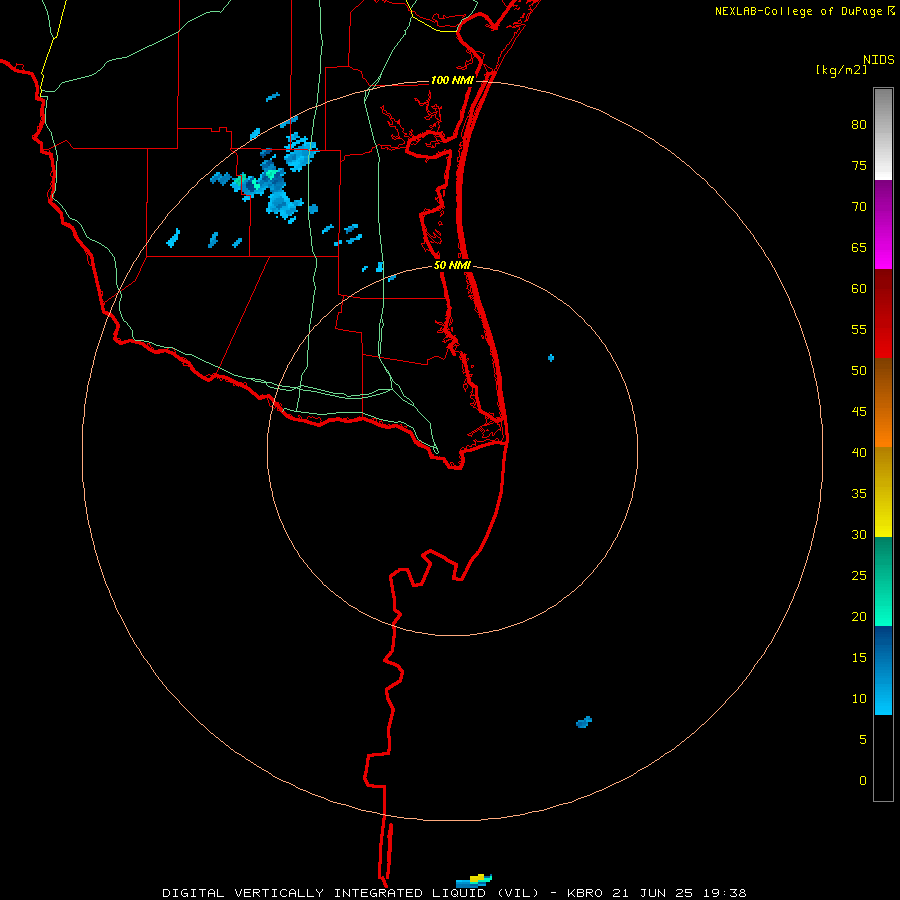The width and height of the screenshot is (900, 900).
Task: Click the NIDS label above the scale
Action: pyautogui.click(x=878, y=60)
